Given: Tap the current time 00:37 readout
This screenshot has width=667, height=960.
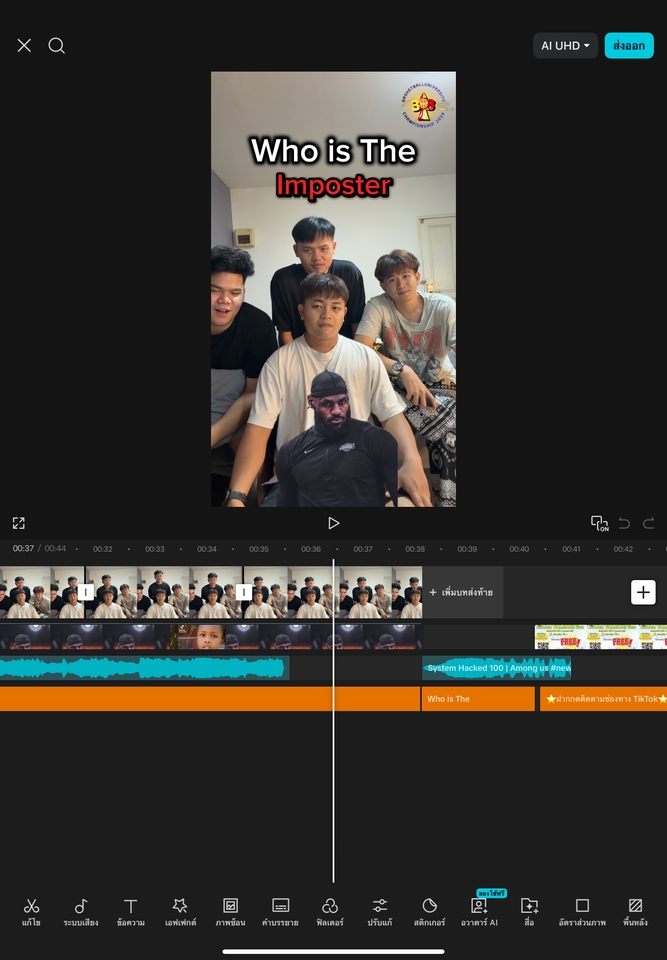Looking at the screenshot, I should point(23,549).
